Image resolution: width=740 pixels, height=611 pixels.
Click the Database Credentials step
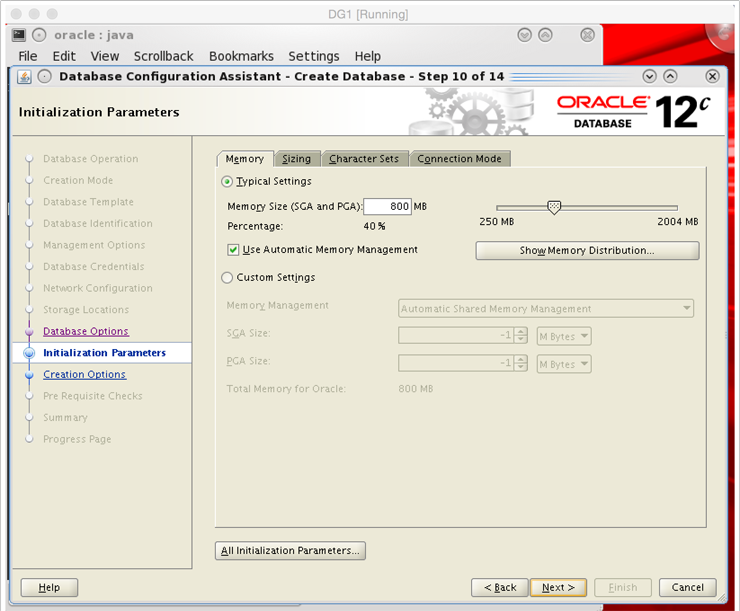coord(93,267)
